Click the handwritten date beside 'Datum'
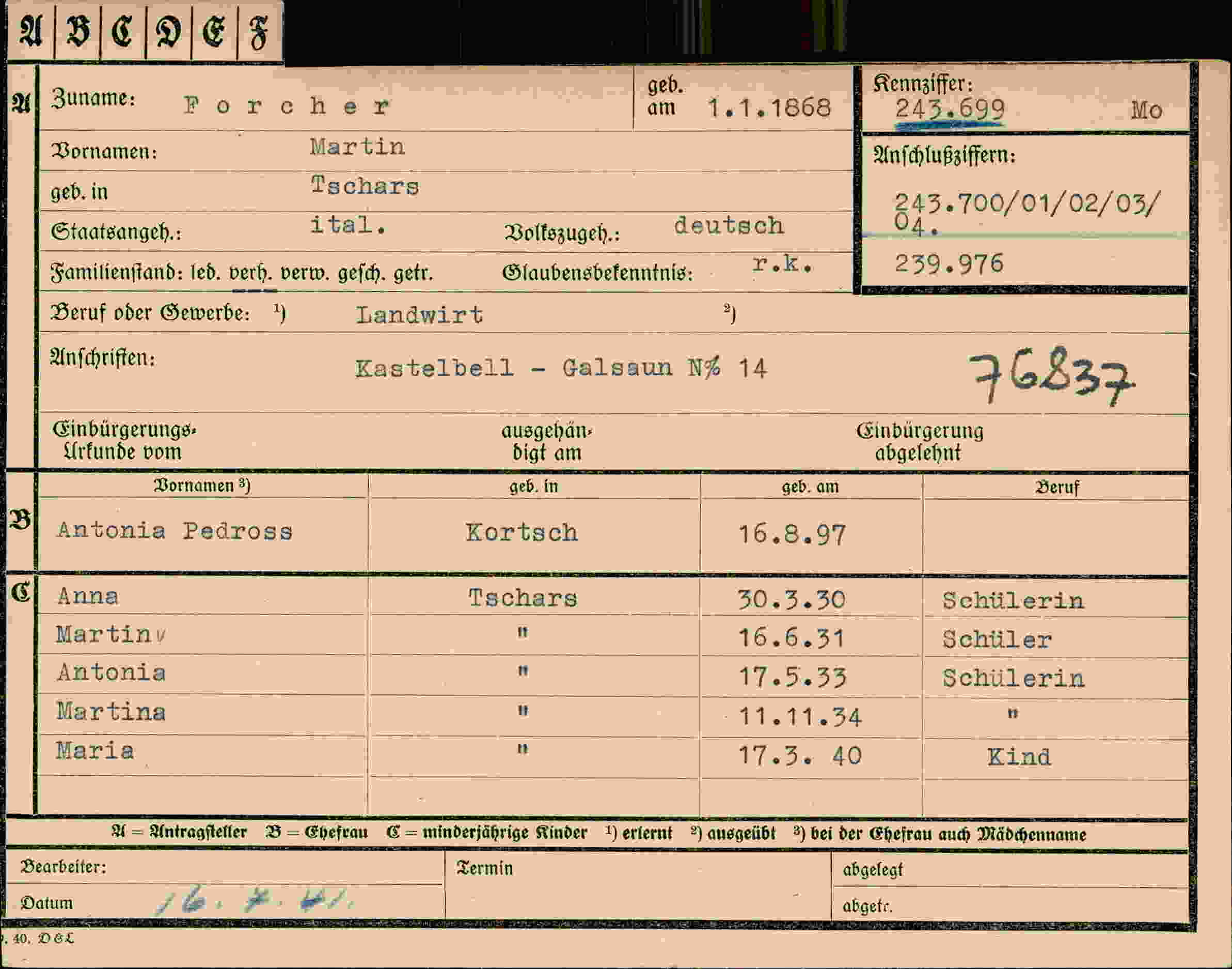1232x969 pixels. 255,900
